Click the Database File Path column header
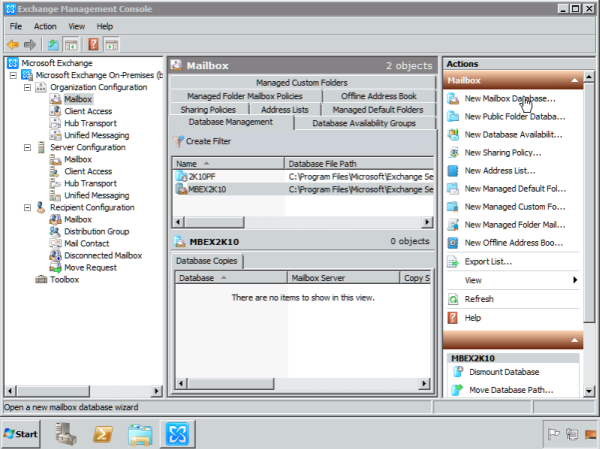Screen dimensions: 600x449 coord(359,164)
